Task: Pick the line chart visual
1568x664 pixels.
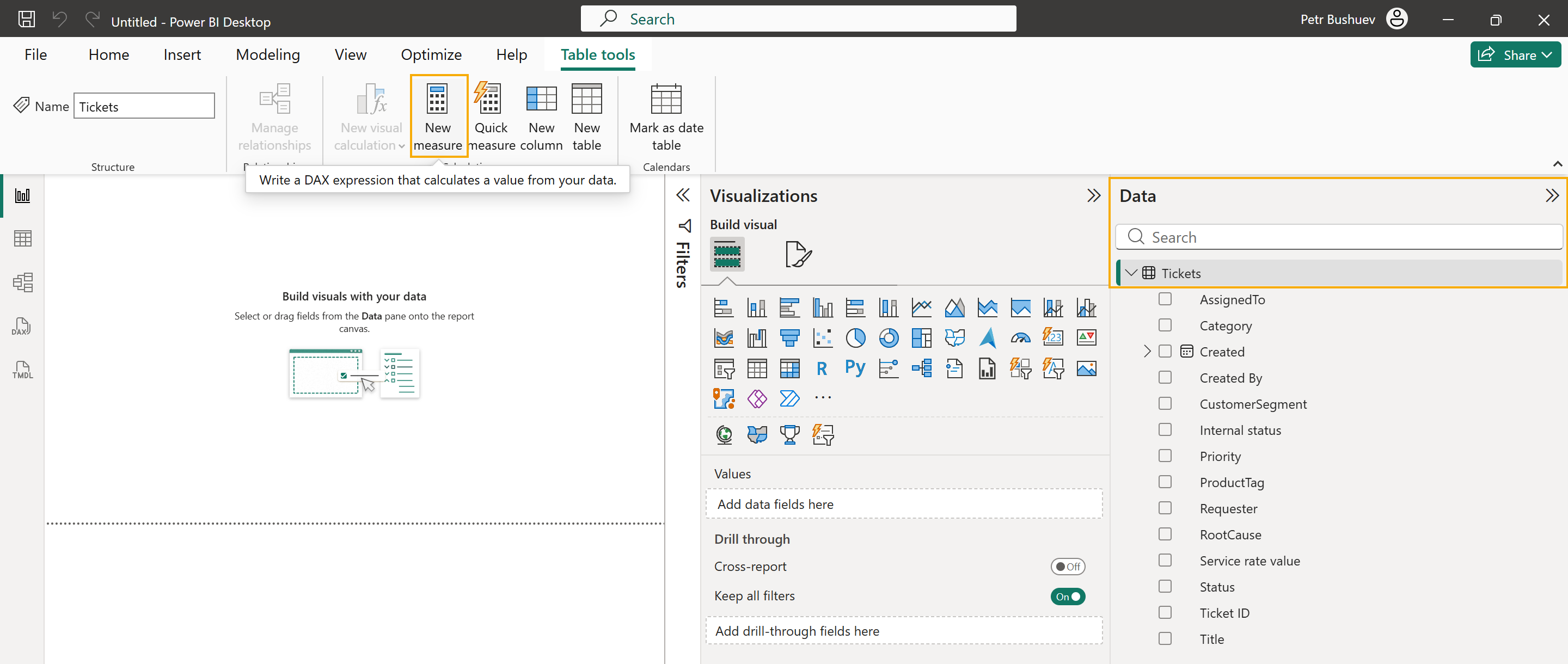Action: coord(922,308)
